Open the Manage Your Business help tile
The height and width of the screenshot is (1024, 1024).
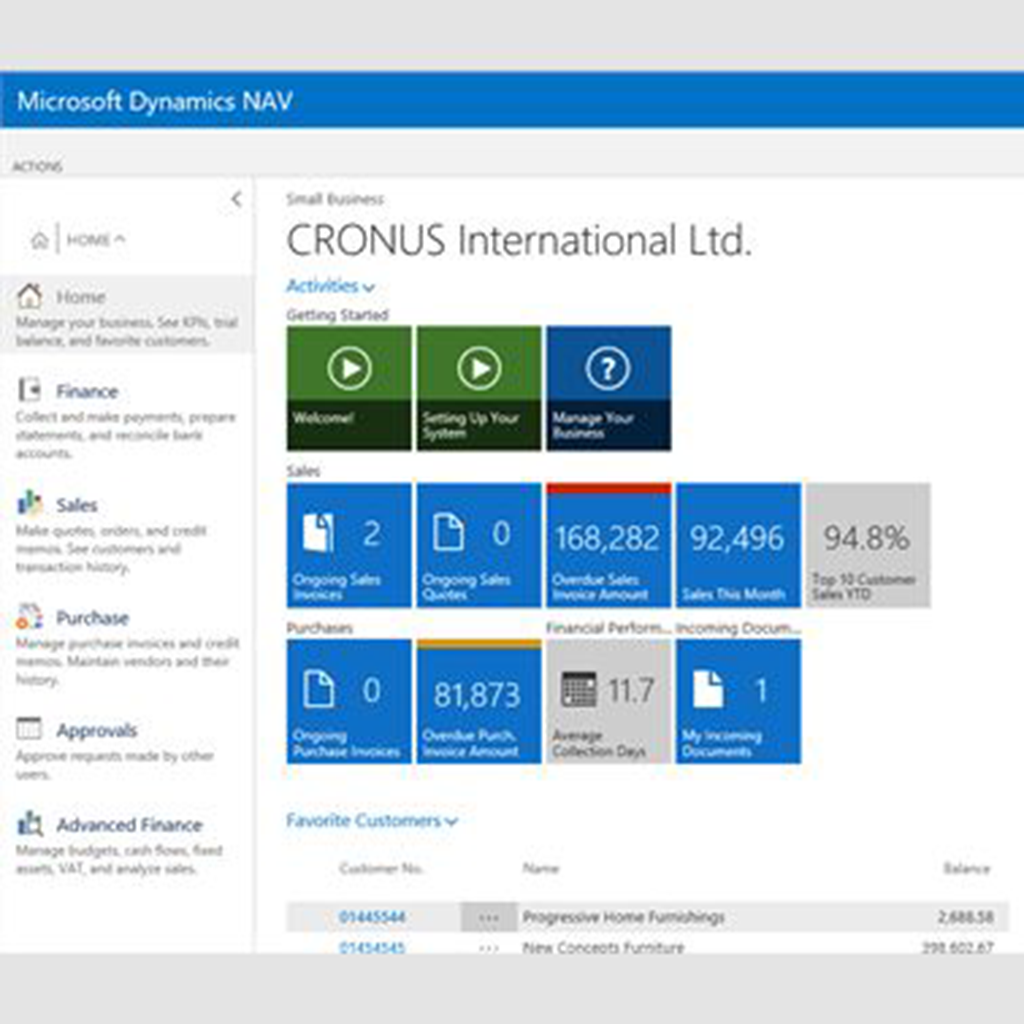tap(609, 388)
